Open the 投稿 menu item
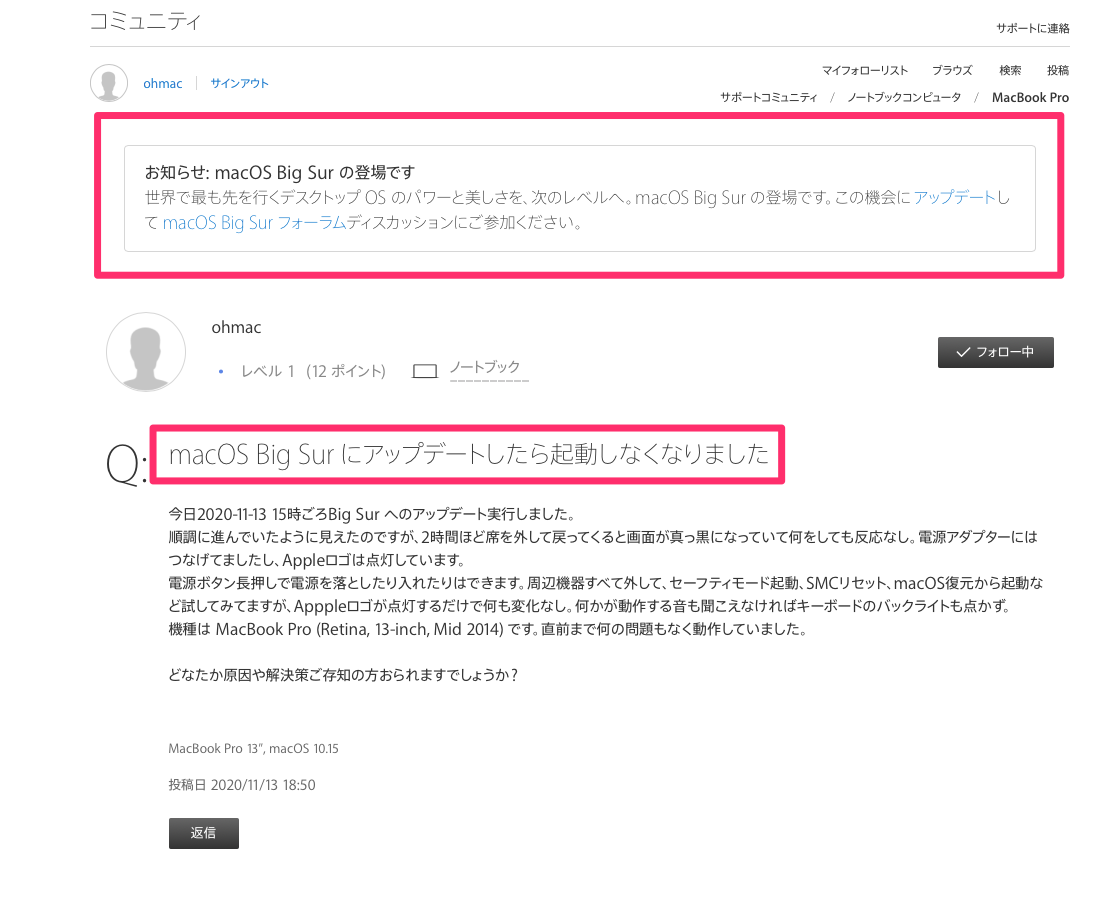 (1058, 70)
